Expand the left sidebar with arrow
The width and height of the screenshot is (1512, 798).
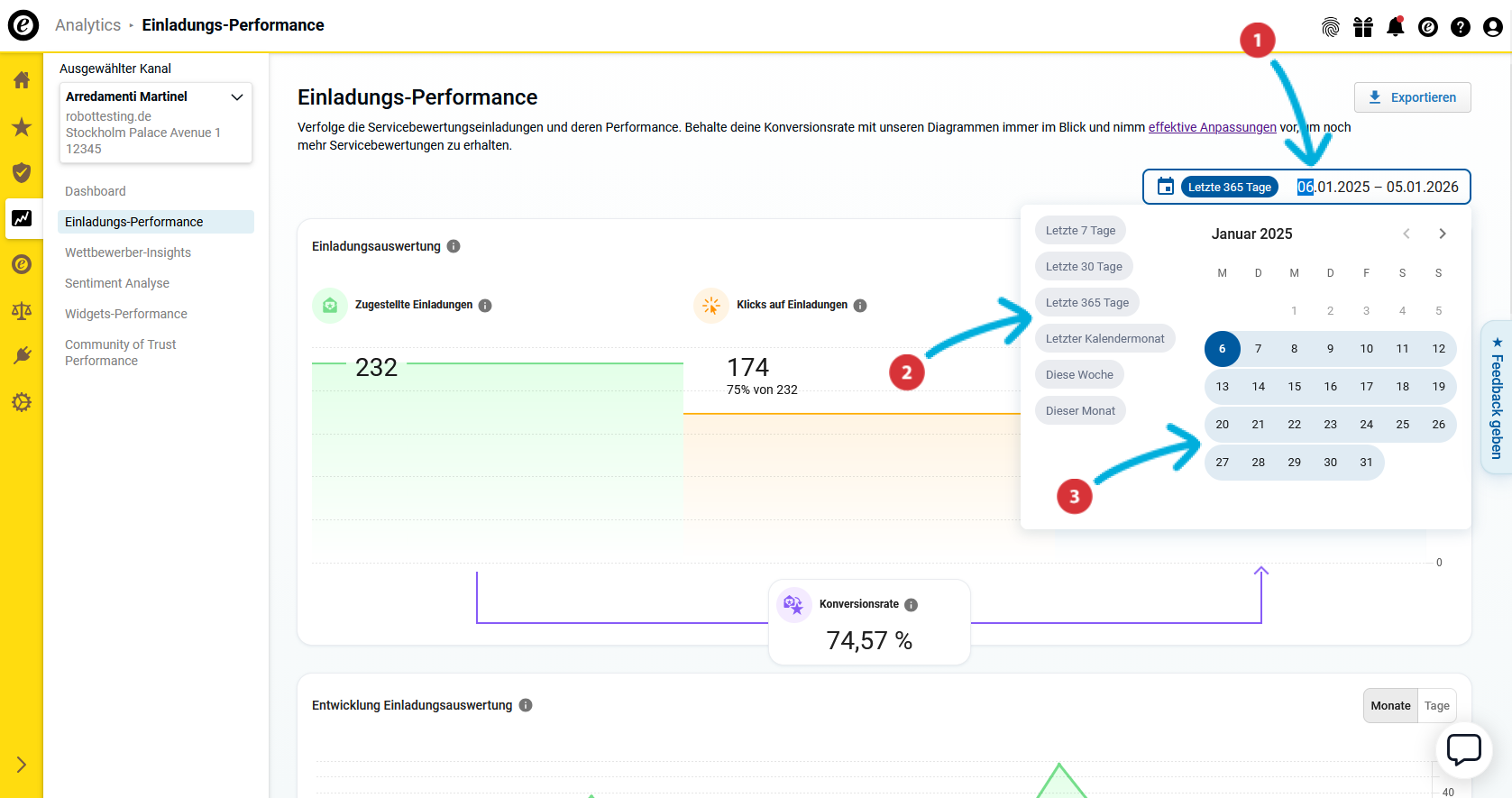click(x=22, y=765)
